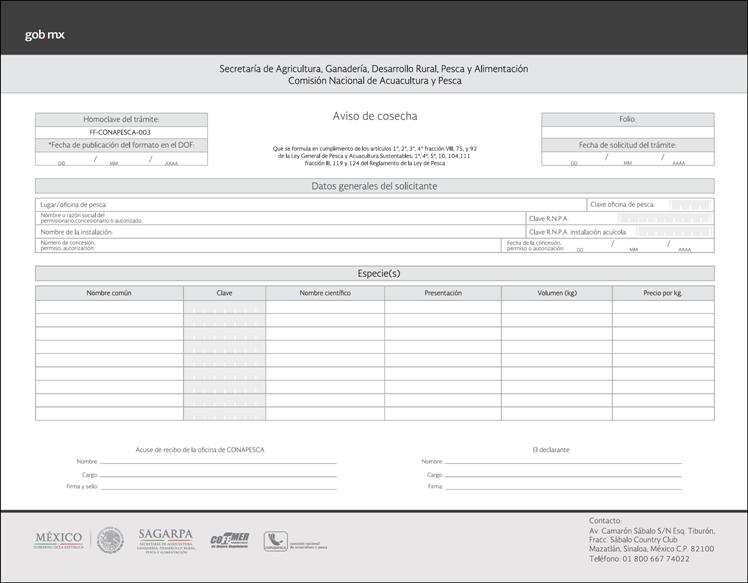Click first row under Nombre científico

click(x=325, y=307)
